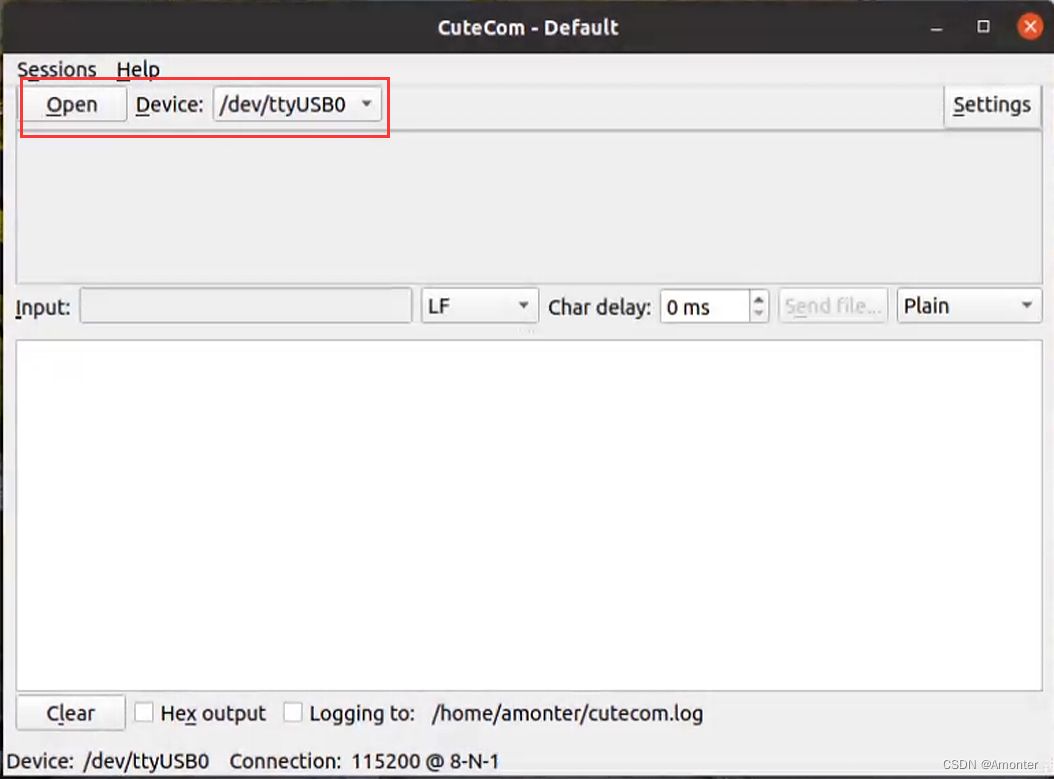
Task: Expand the Plain protocol dropdown
Action: tap(969, 306)
